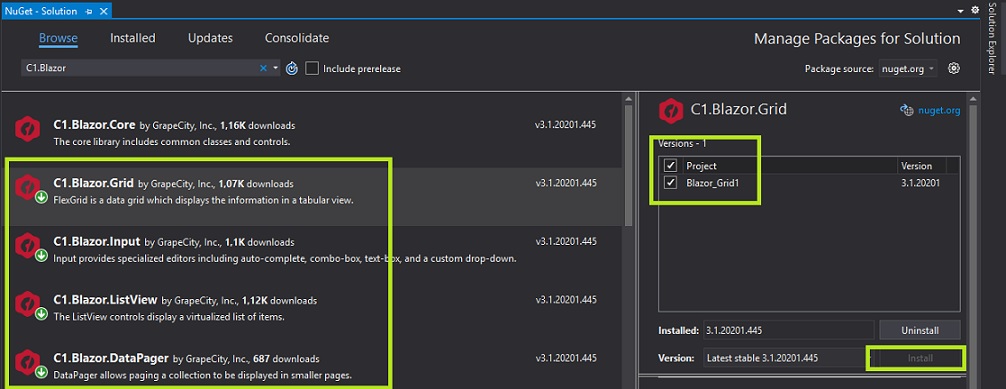This screenshot has width=1006, height=389.
Task: Select the C1.Blazor.Input package title
Action: tap(97, 242)
